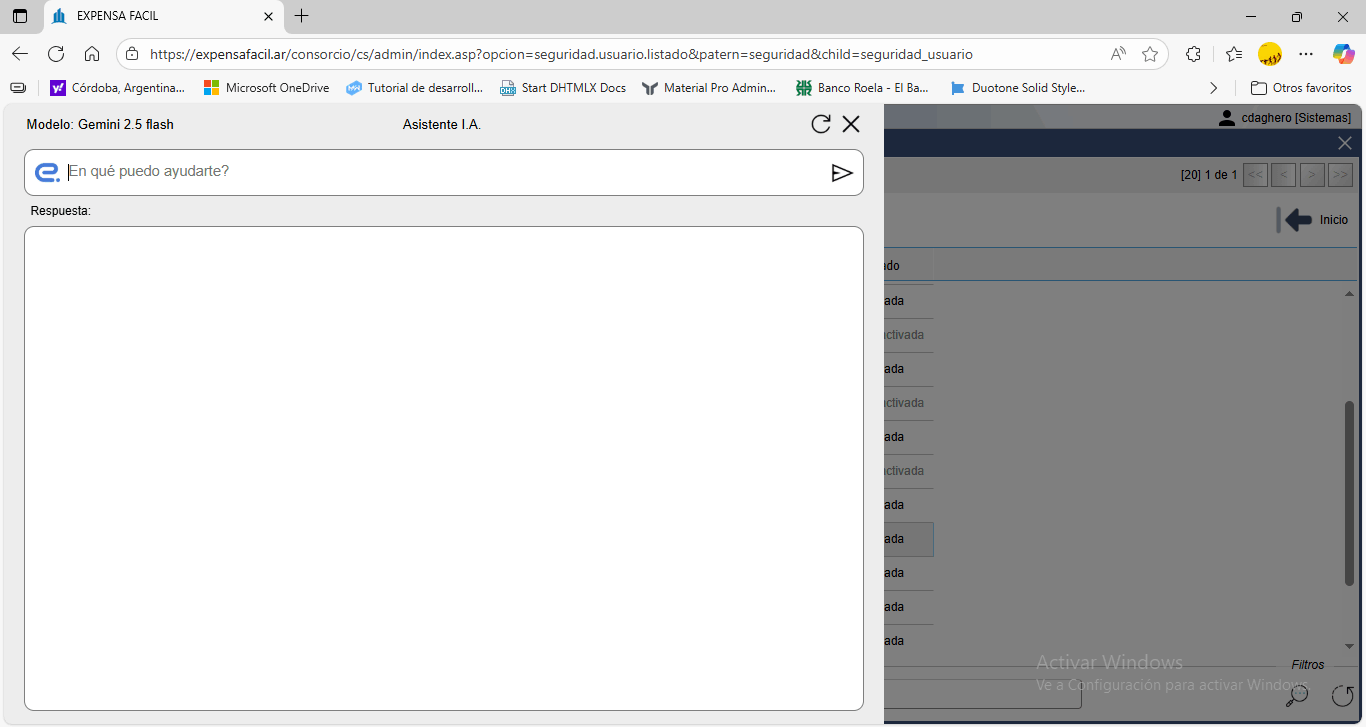This screenshot has height=727, width=1366.
Task: Click the Inicio back arrow icon
Action: click(x=1298, y=220)
